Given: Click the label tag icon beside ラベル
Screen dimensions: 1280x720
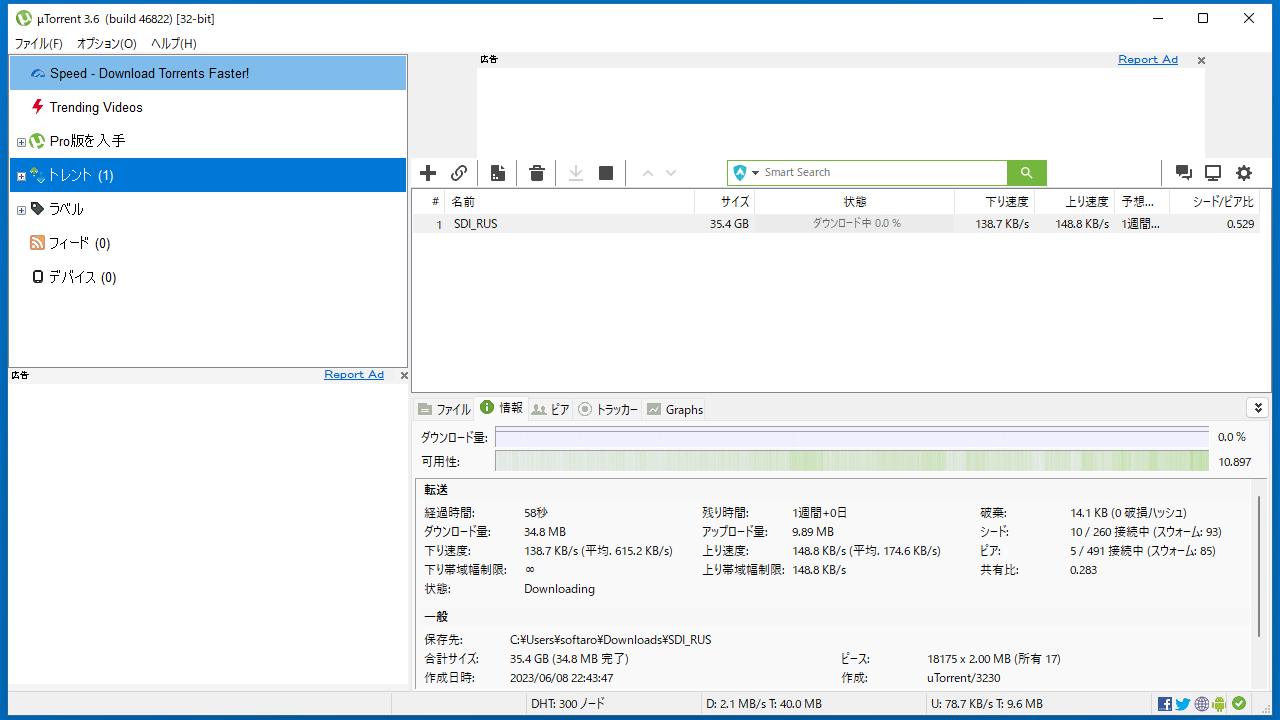Looking at the screenshot, I should [x=37, y=209].
